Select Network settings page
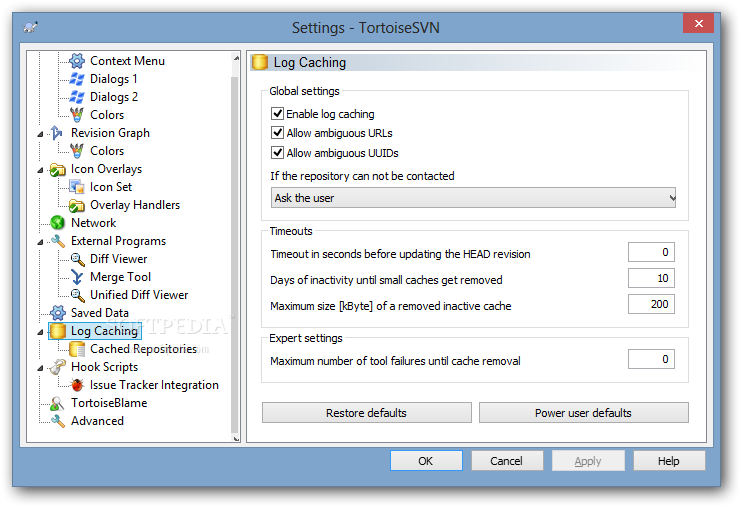 (x=94, y=223)
